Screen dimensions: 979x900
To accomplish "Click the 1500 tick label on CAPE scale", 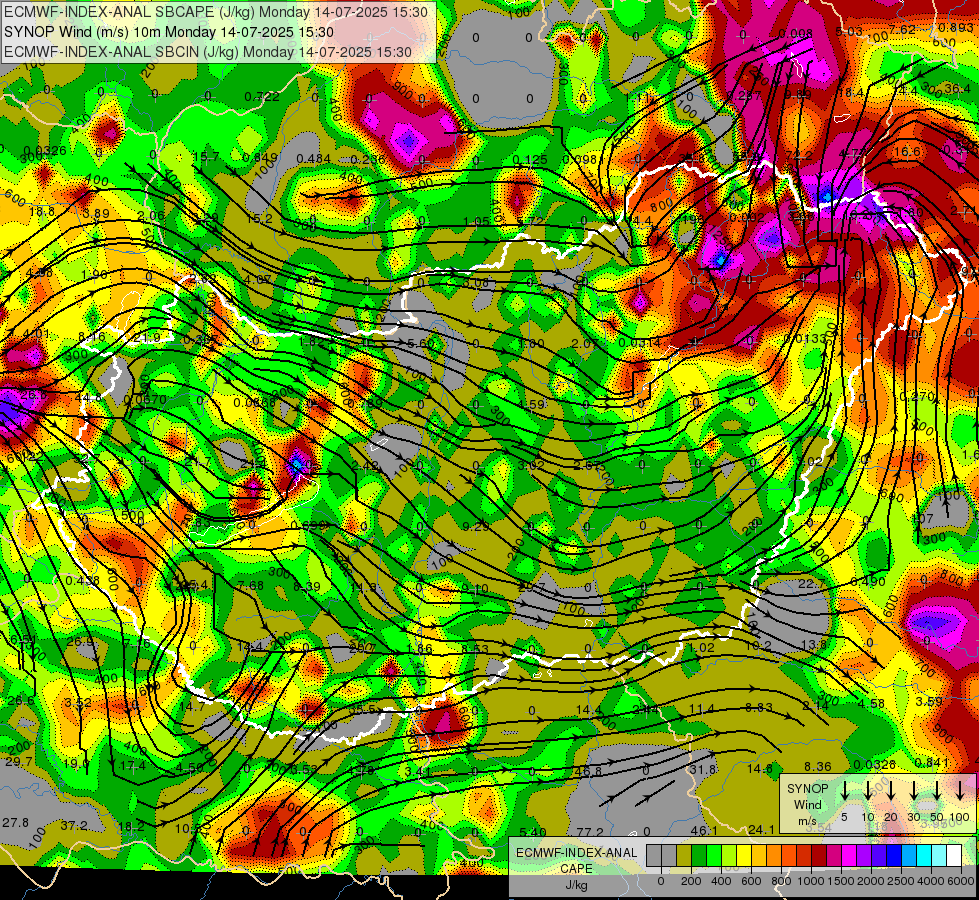I will pos(841,881).
